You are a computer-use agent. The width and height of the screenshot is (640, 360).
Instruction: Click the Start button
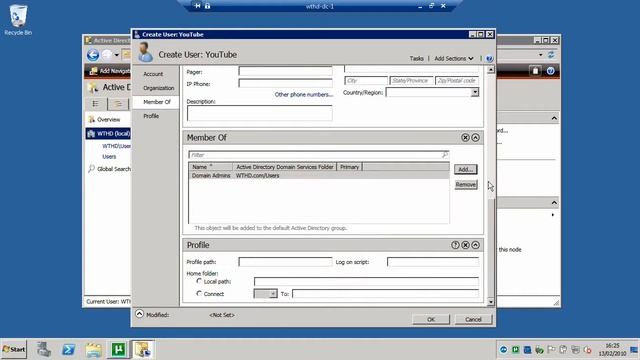click(13, 349)
